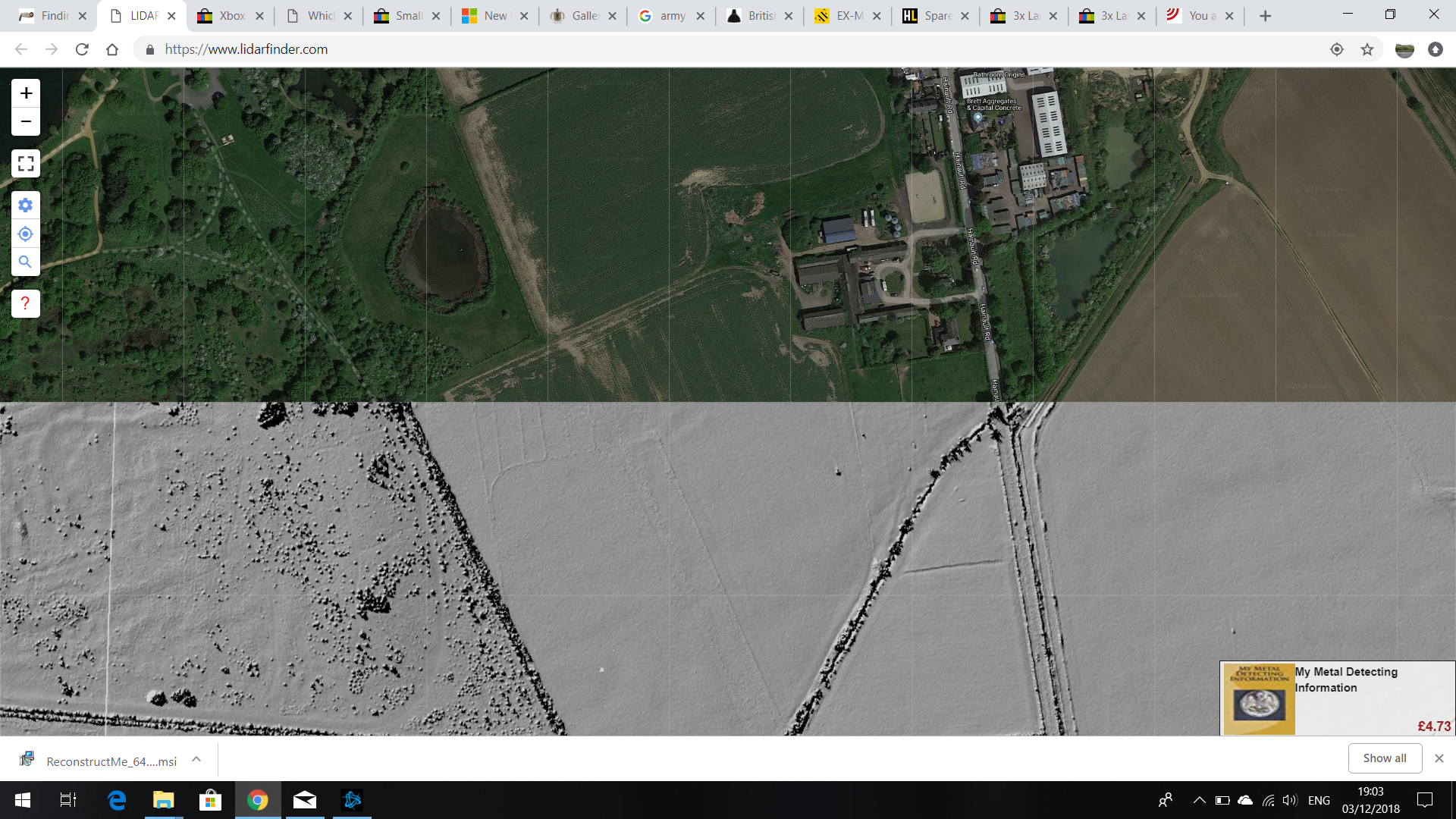This screenshot has width=1456, height=819.
Task: Click Show all downloads button
Action: [x=1384, y=758]
